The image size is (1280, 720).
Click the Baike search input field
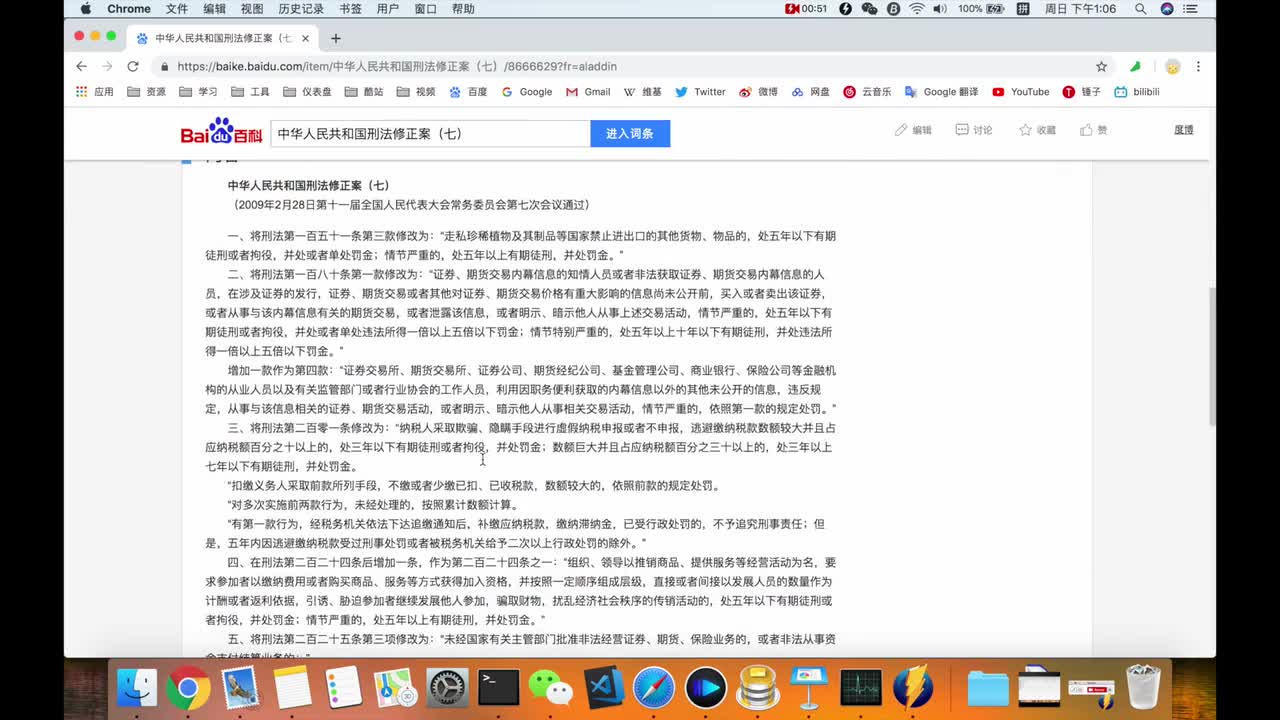point(430,133)
